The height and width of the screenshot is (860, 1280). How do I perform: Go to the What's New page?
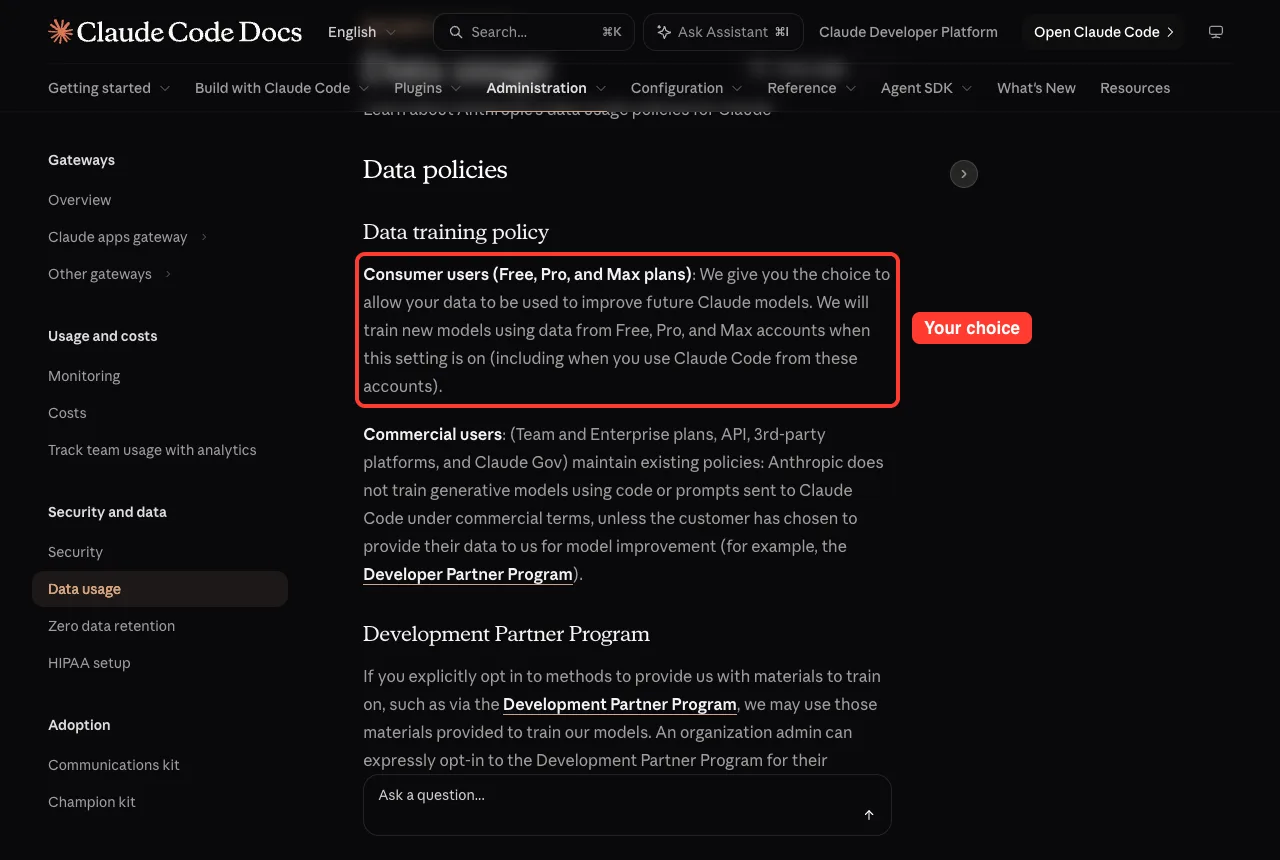1036,88
